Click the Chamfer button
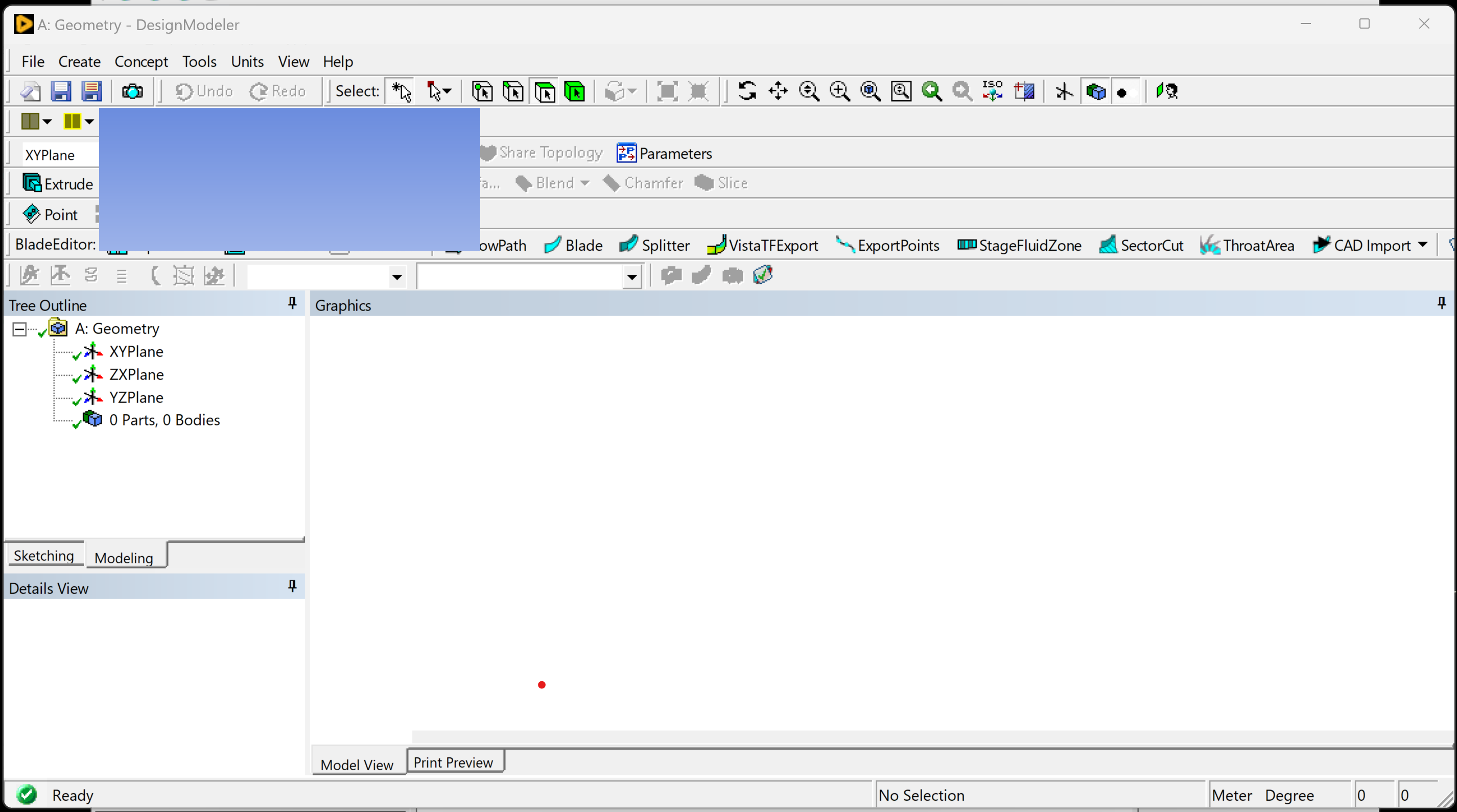1457x812 pixels. (643, 183)
